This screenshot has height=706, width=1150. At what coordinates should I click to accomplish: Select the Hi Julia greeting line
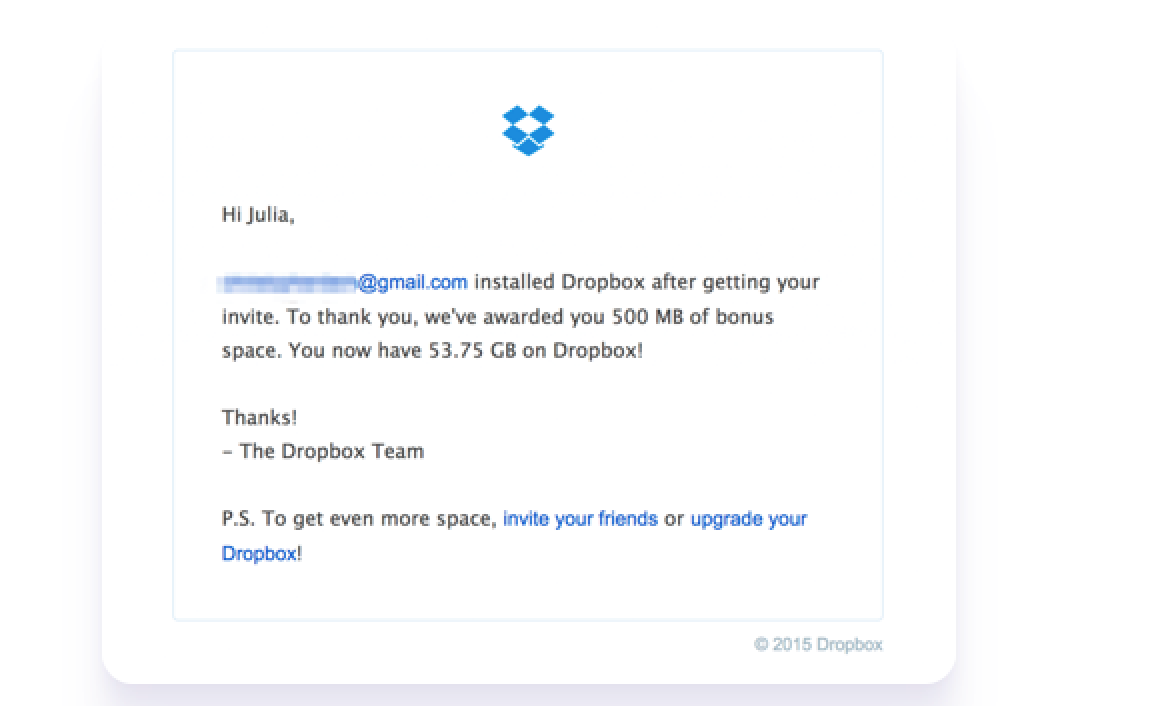click(257, 214)
